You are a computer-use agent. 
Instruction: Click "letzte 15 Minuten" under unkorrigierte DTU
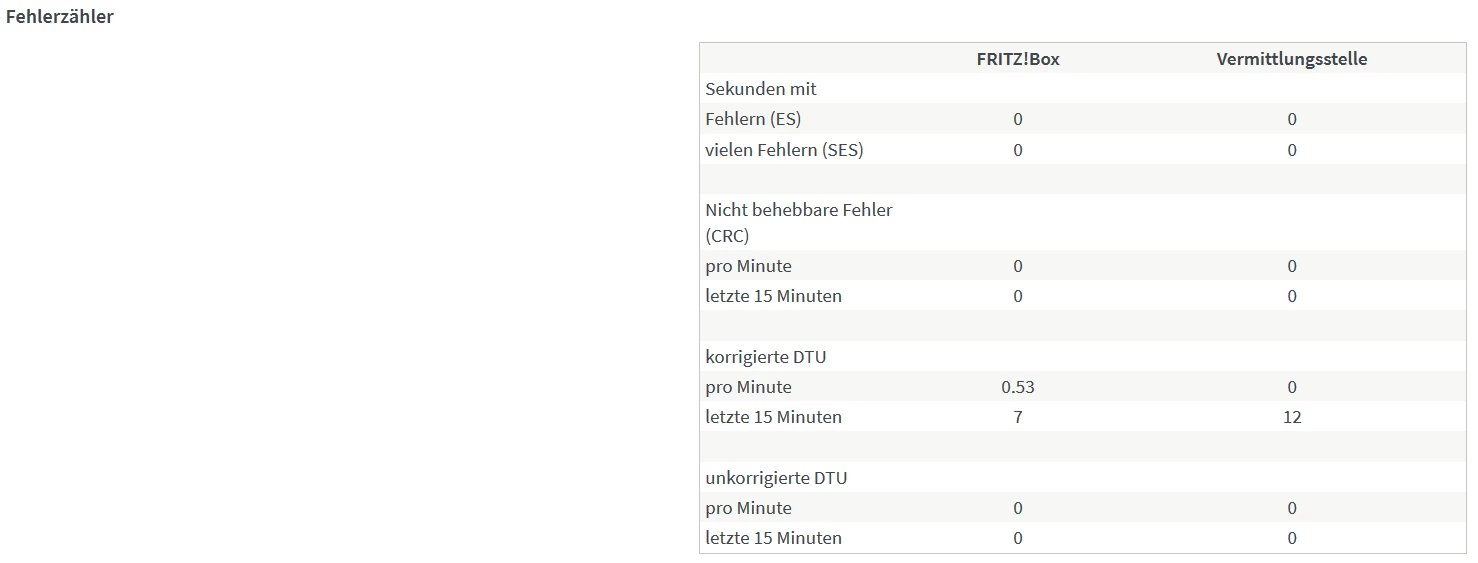(773, 538)
